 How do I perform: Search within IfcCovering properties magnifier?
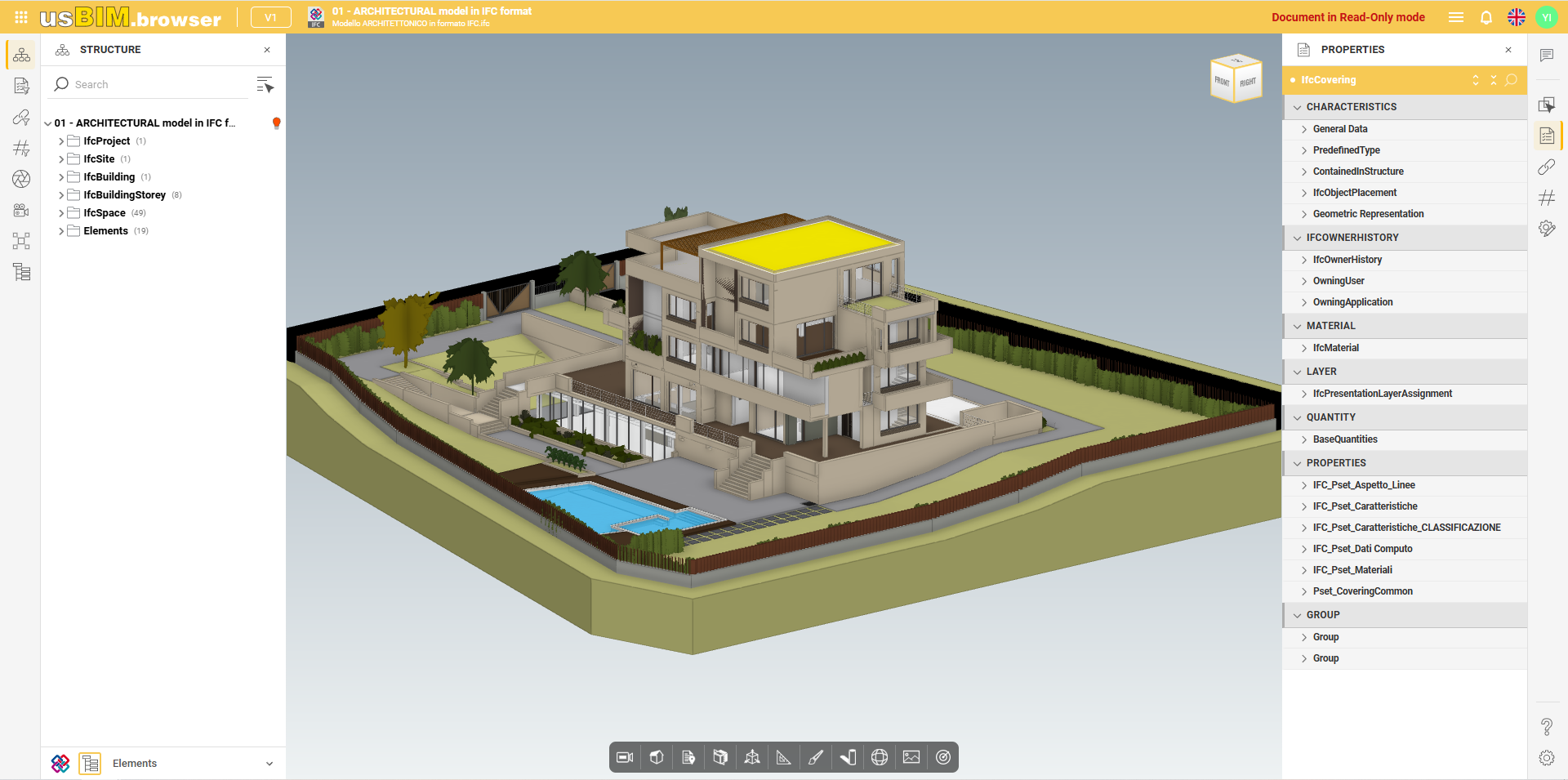tap(1512, 80)
